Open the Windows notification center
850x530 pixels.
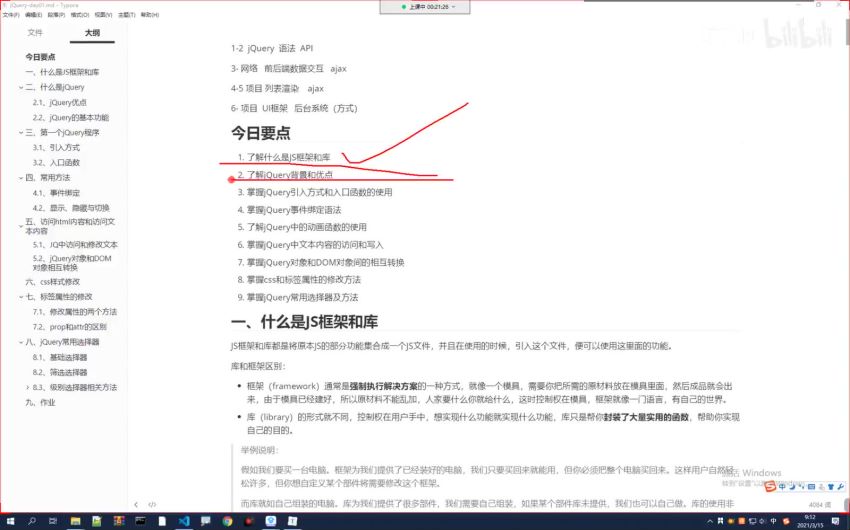coord(835,521)
